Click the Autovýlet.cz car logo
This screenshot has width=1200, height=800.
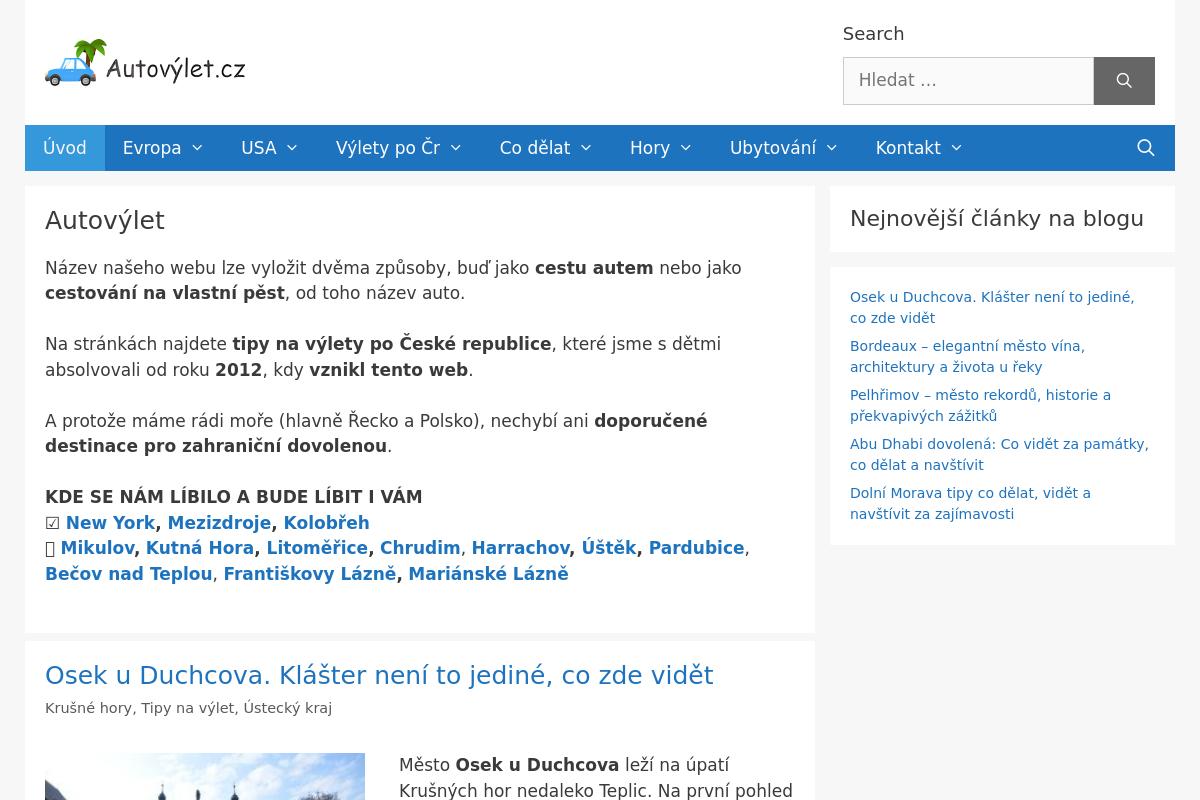tap(145, 64)
